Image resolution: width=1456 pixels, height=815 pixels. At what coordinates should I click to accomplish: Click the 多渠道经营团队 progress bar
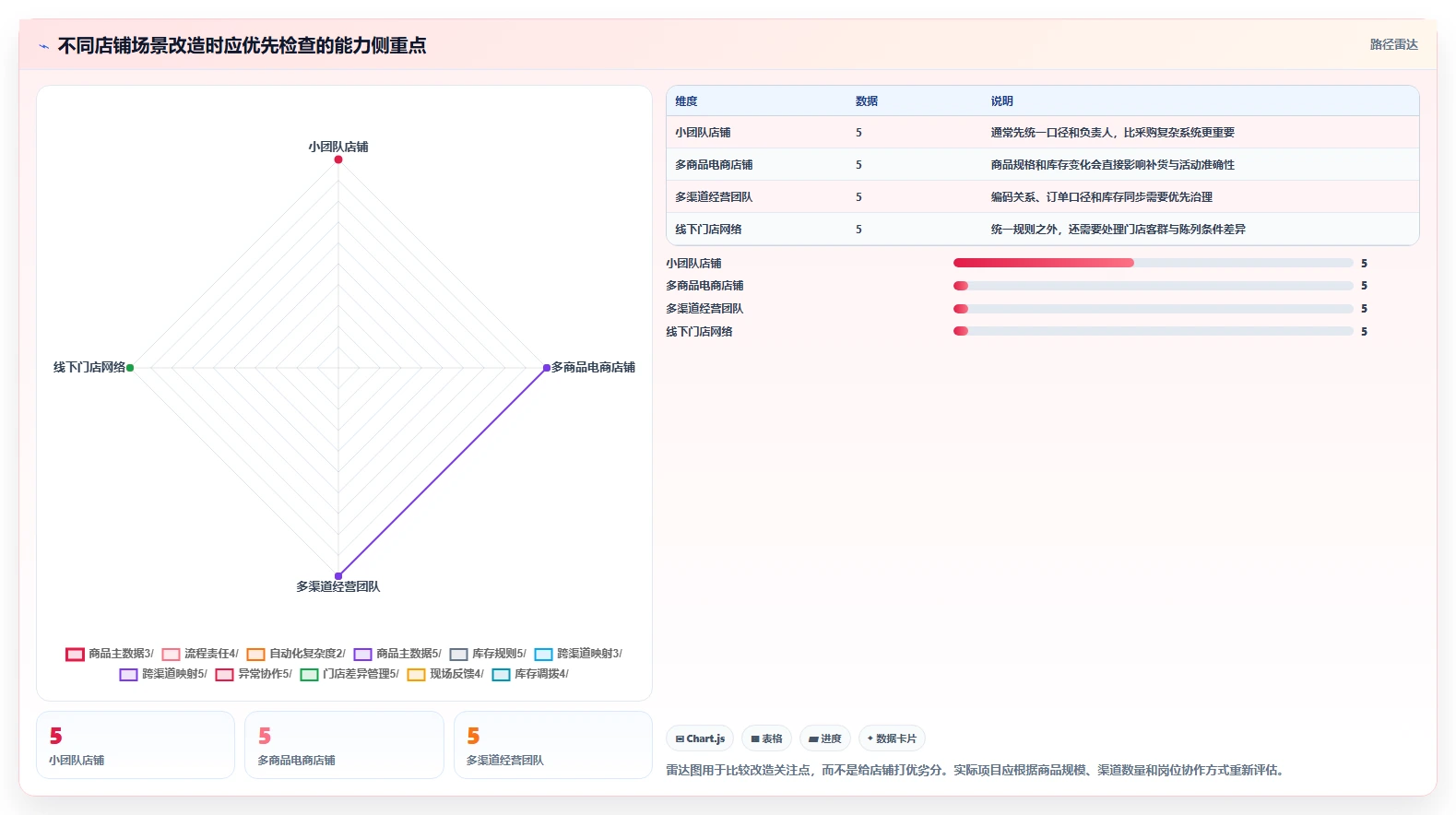(x=1153, y=309)
